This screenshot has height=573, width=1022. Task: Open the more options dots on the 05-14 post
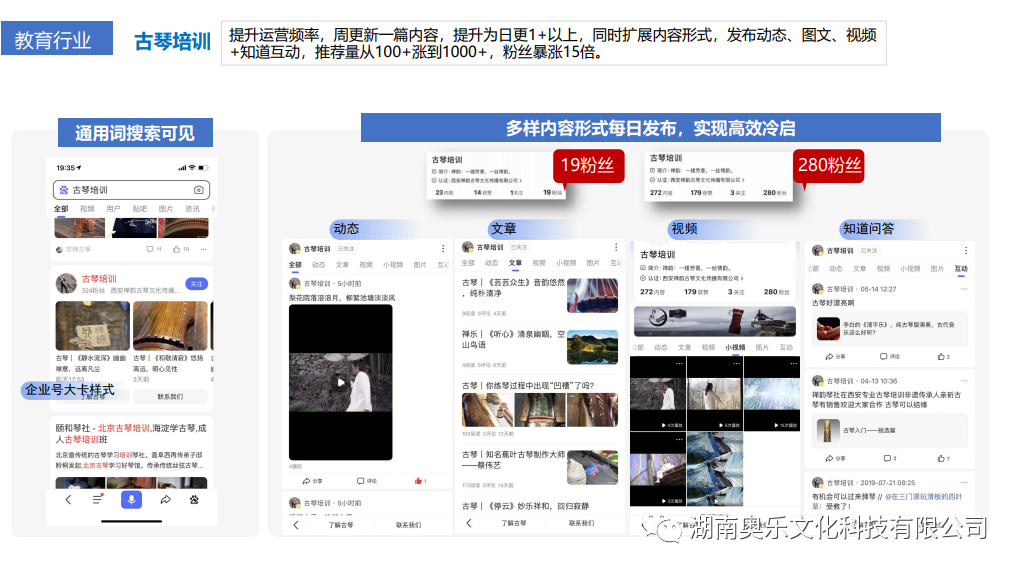click(964, 289)
